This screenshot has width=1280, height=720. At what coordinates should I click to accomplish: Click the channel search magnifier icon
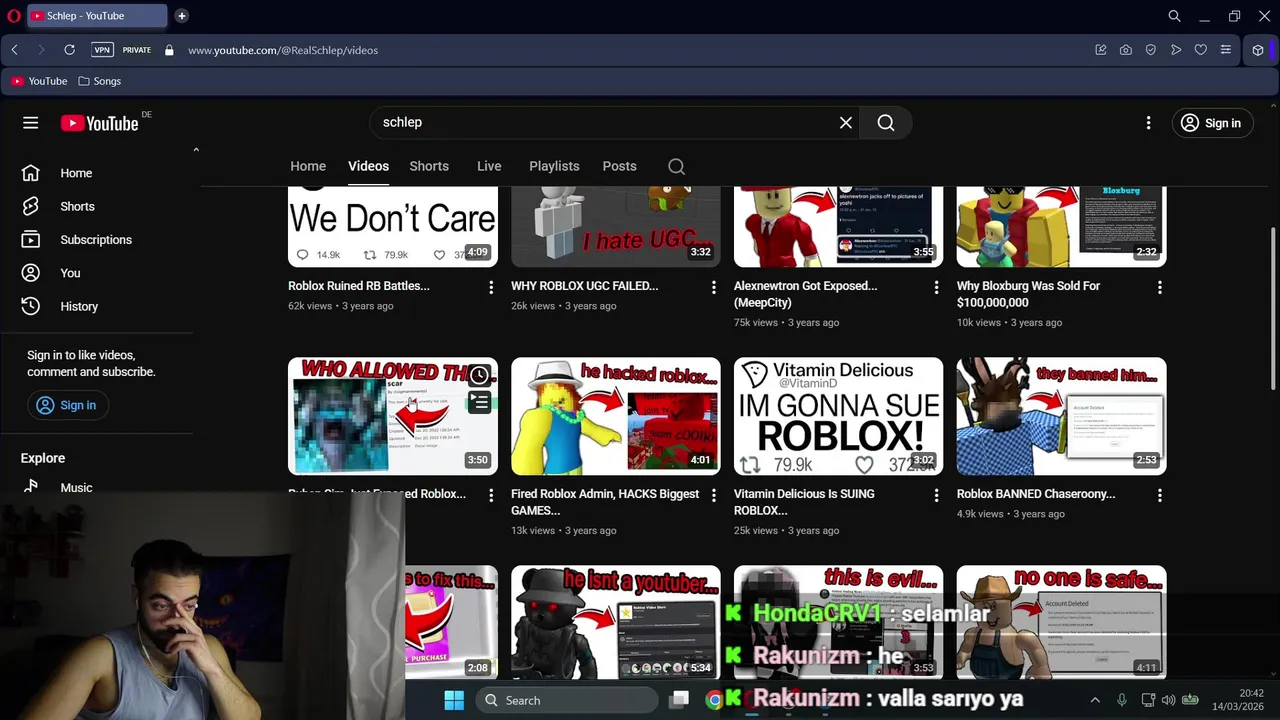pos(677,166)
